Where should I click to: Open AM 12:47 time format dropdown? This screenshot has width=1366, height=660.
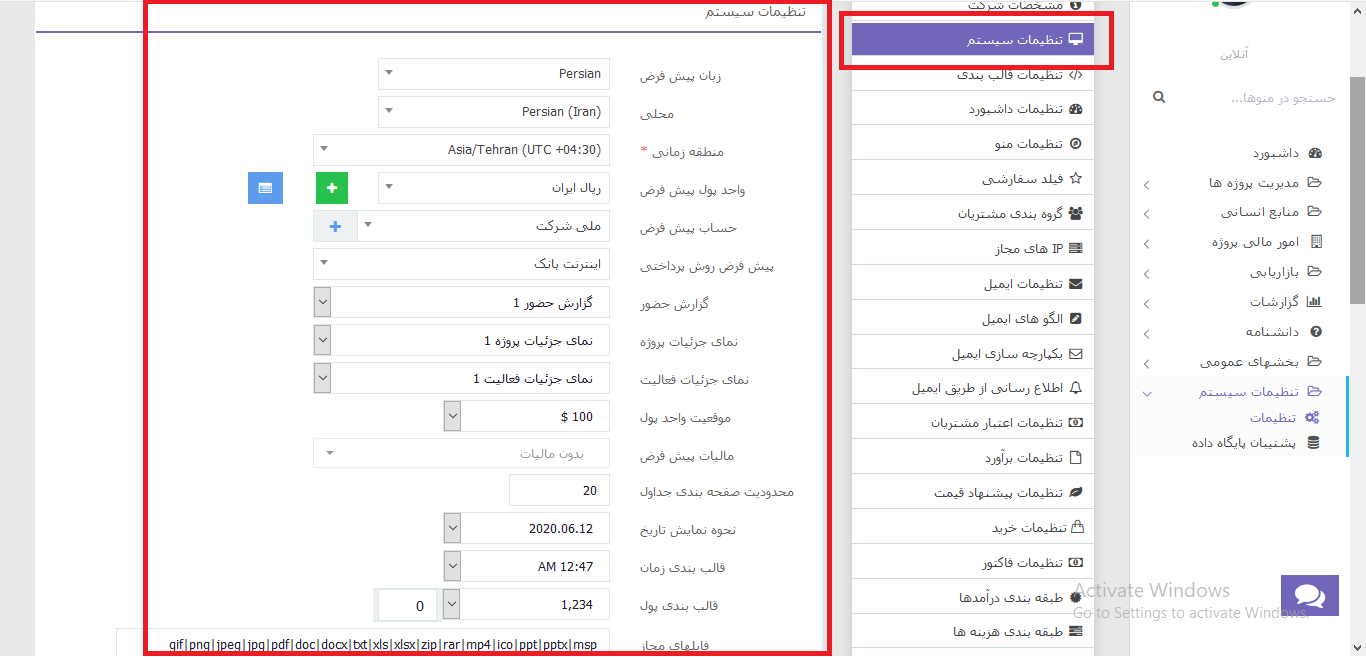click(x=526, y=566)
